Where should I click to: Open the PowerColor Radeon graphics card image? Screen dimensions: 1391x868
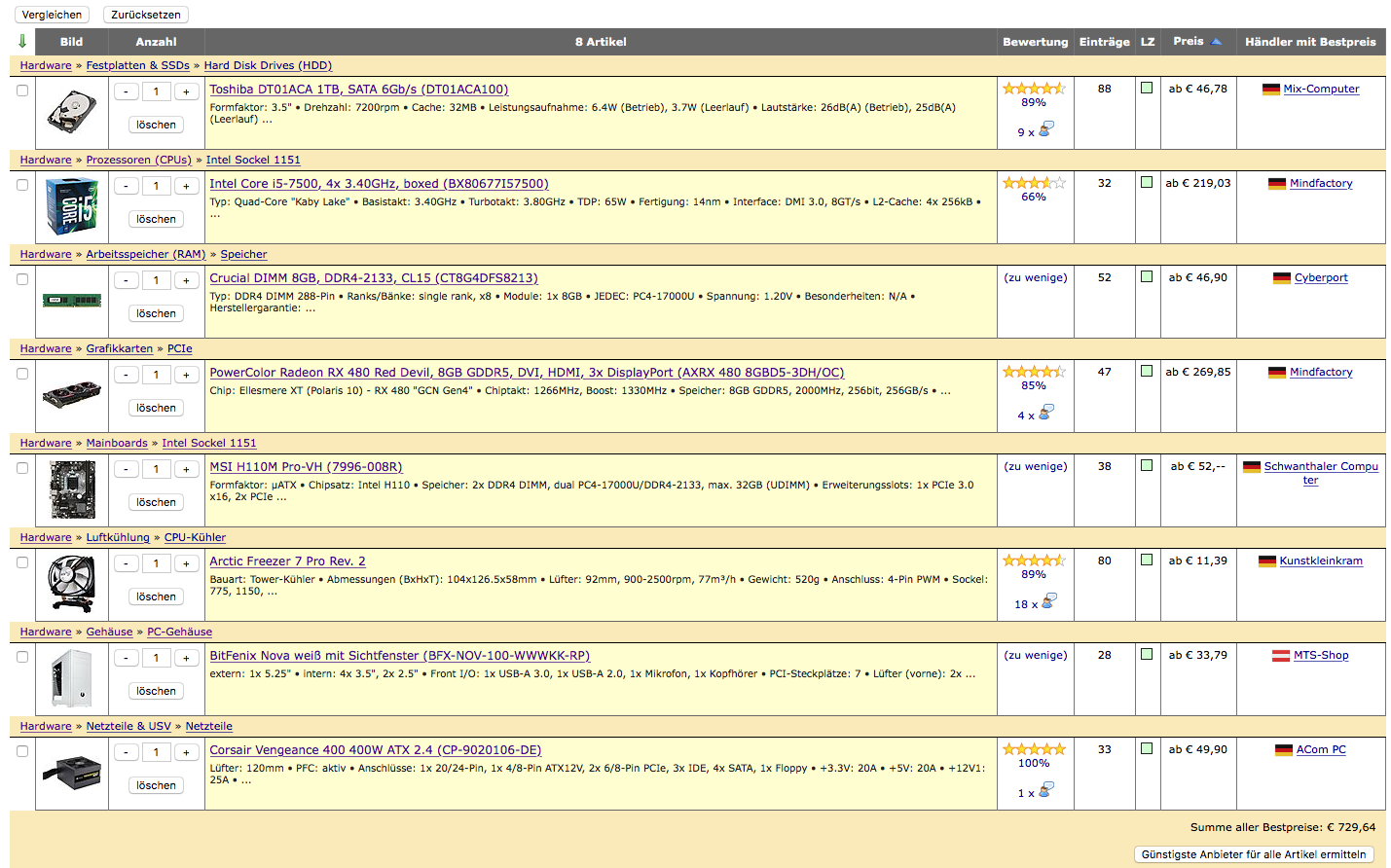71,395
